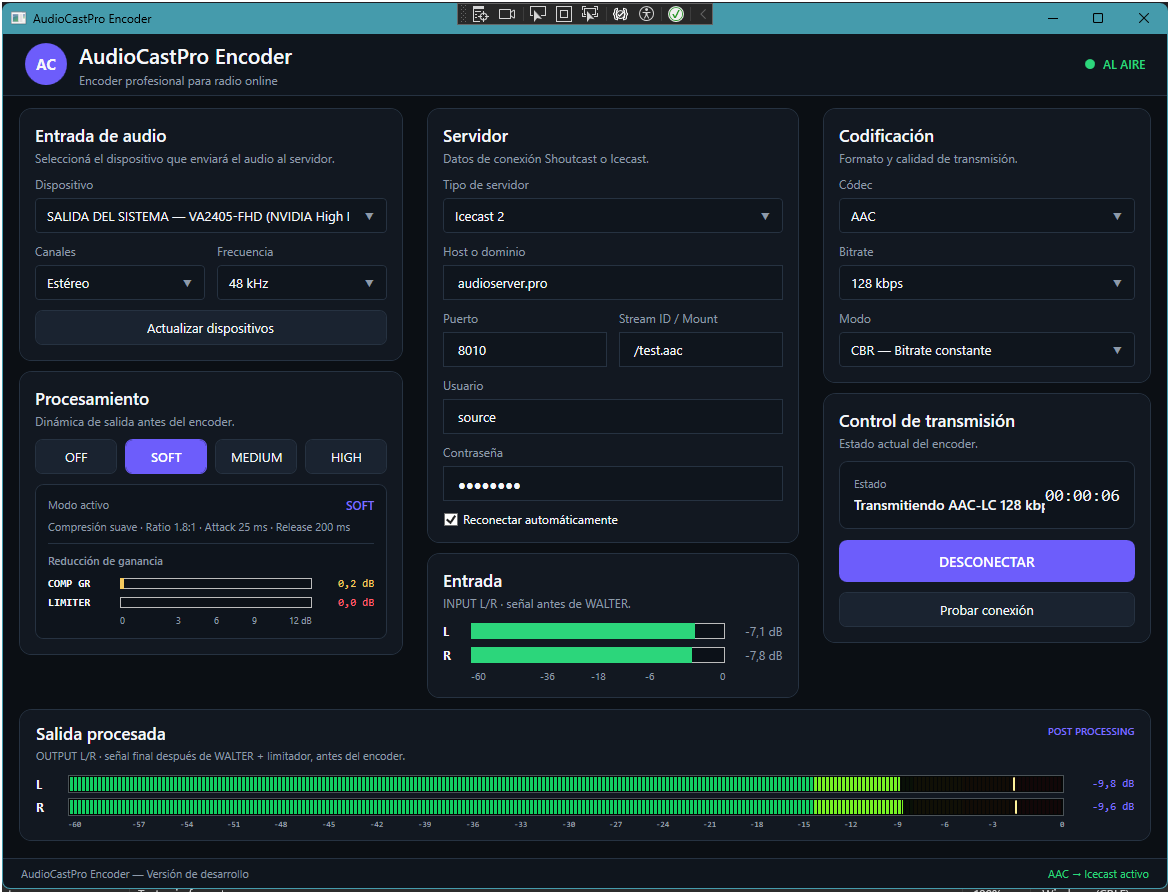The width and height of the screenshot is (1170, 894).
Task: Open the Bitrate 128 kbps dropdown
Action: click(x=986, y=283)
